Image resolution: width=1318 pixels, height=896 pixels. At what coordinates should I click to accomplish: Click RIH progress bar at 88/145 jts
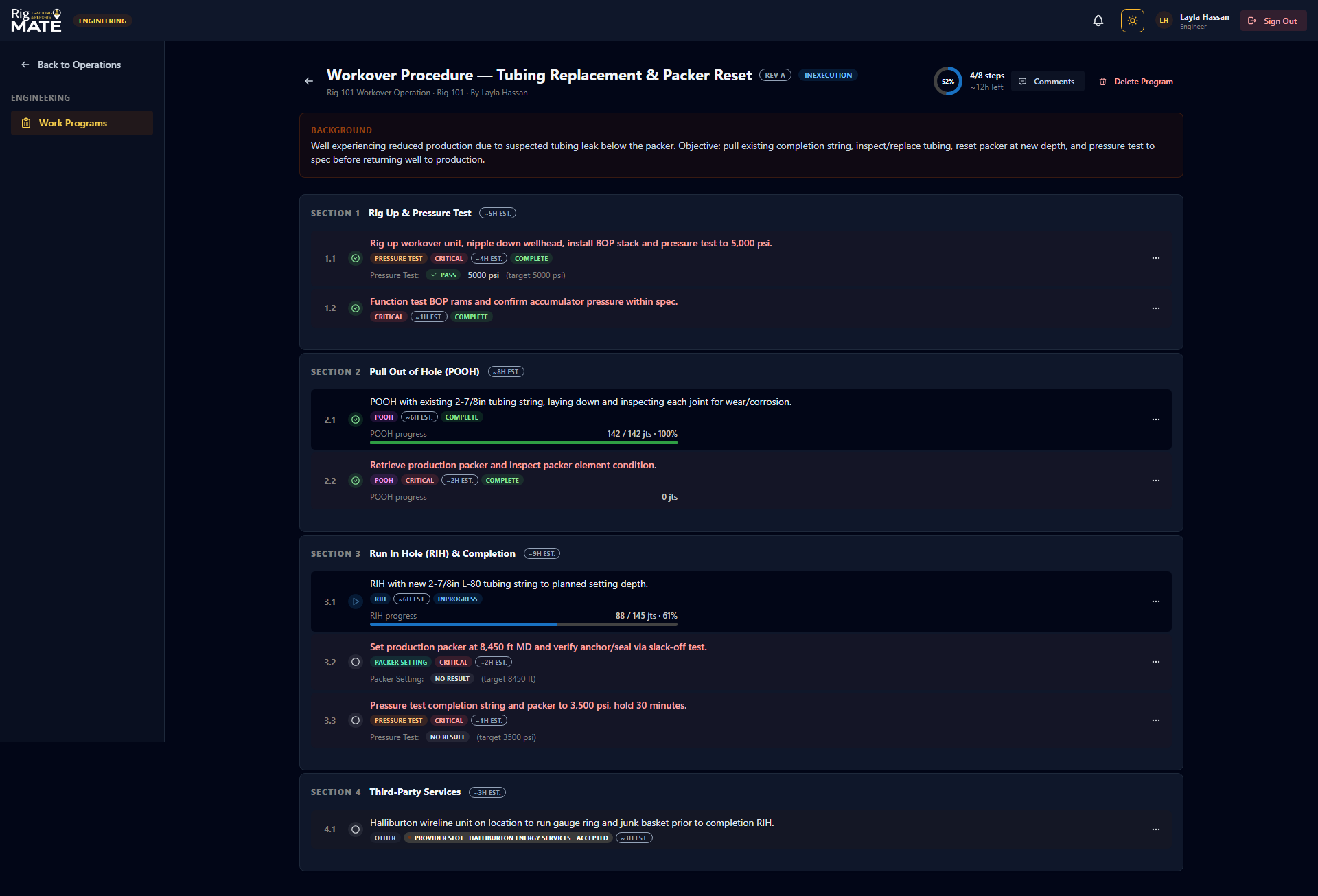(524, 625)
